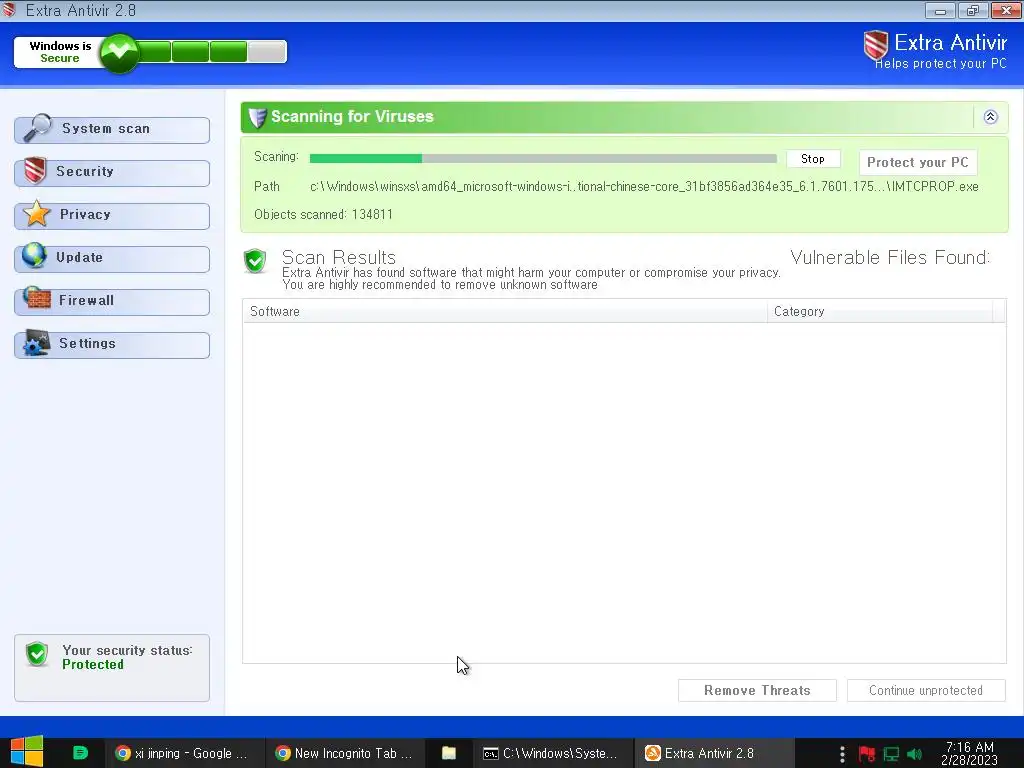Sort results by Category column

tap(880, 312)
